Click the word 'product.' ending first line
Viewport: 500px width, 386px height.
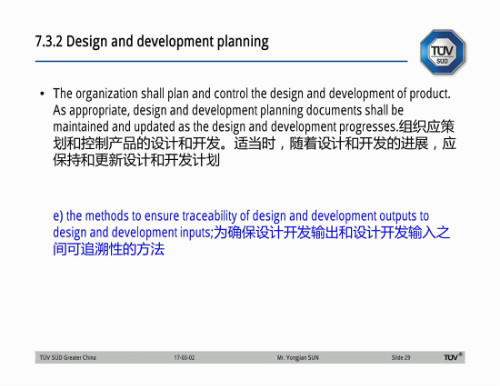pos(430,94)
